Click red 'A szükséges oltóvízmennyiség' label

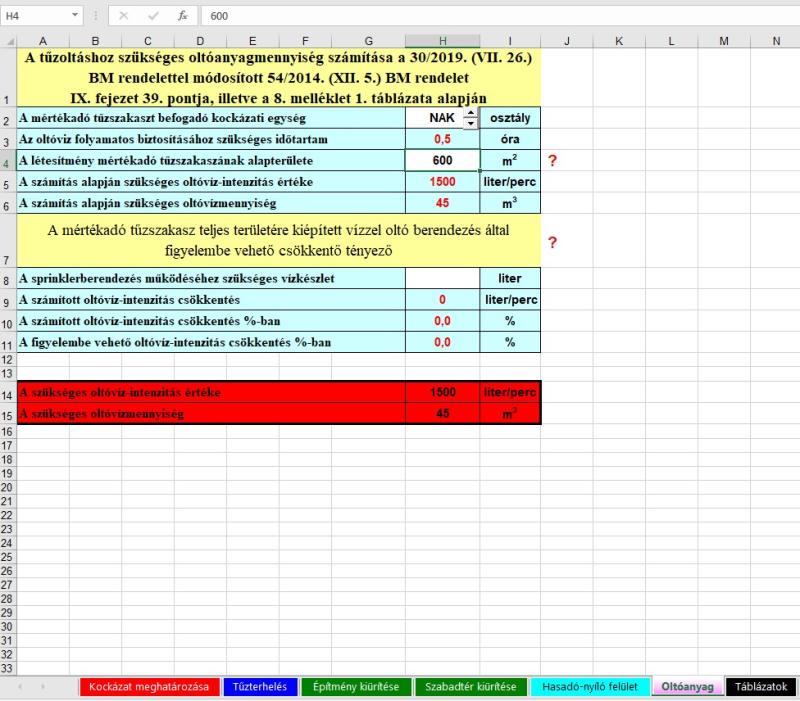click(101, 414)
